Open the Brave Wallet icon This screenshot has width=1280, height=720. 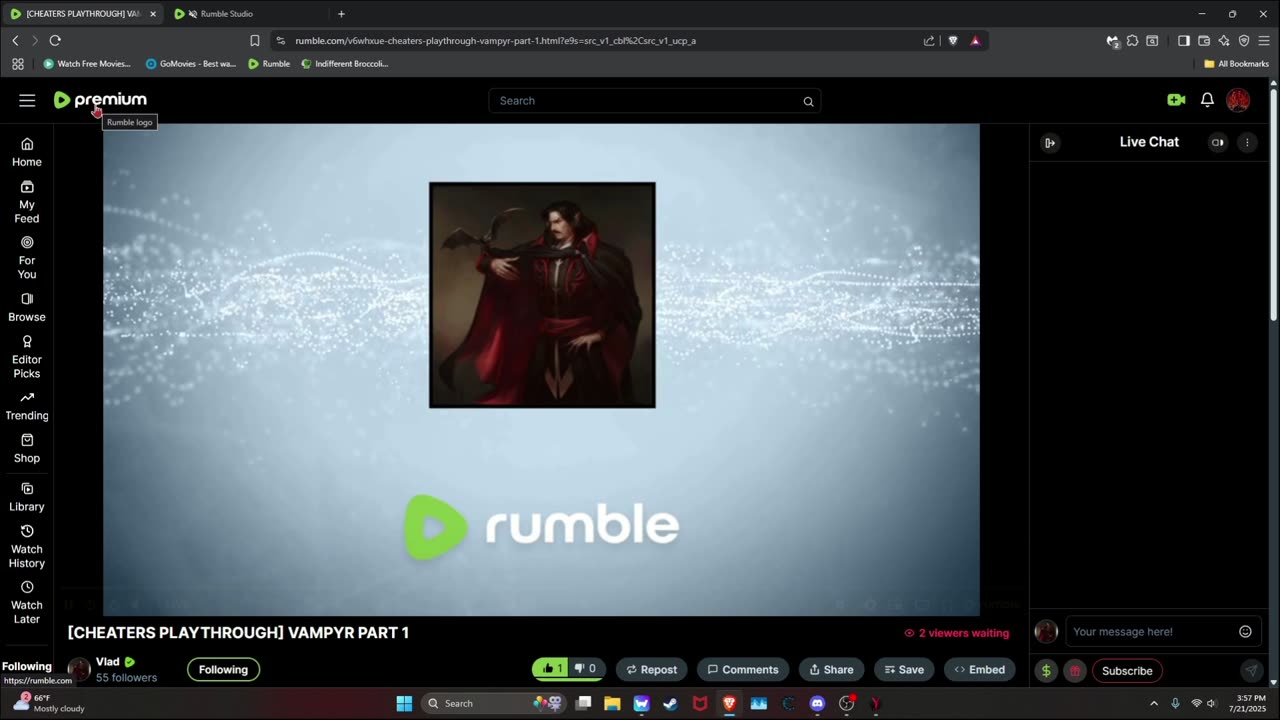click(1204, 41)
